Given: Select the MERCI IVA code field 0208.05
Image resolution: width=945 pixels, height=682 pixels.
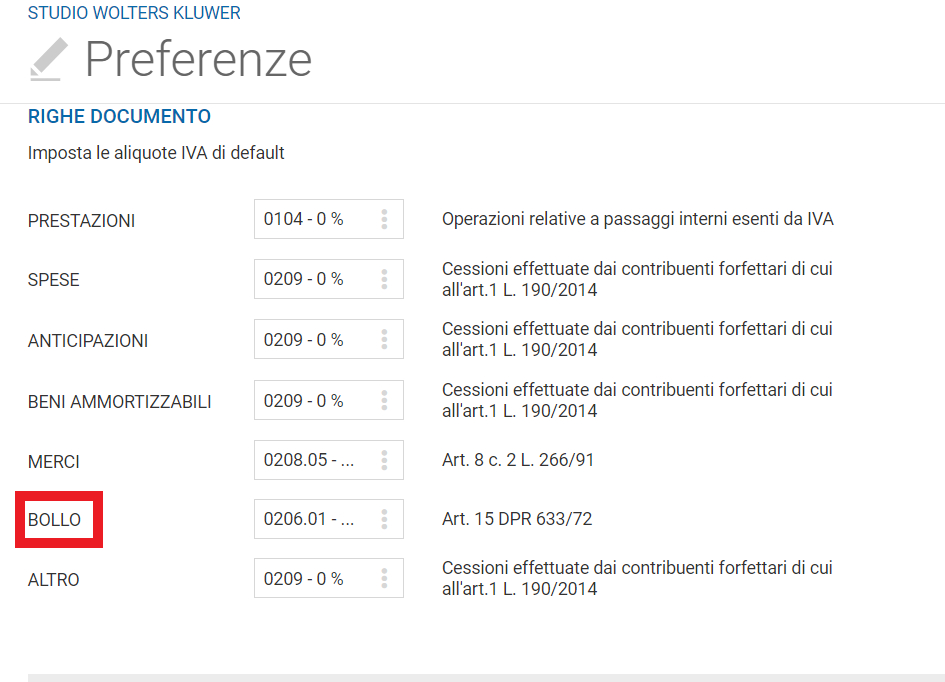Looking at the screenshot, I should coord(328,460).
